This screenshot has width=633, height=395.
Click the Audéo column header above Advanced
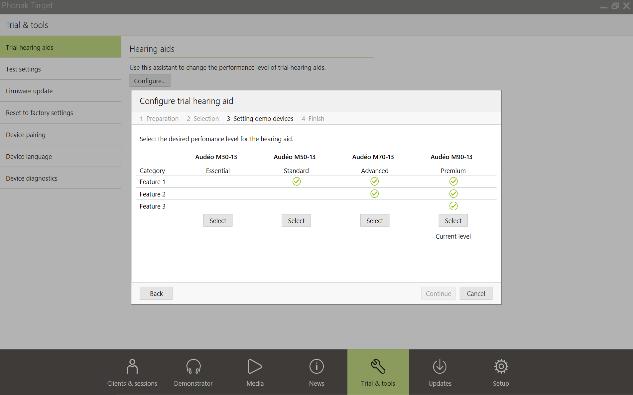tap(373, 157)
